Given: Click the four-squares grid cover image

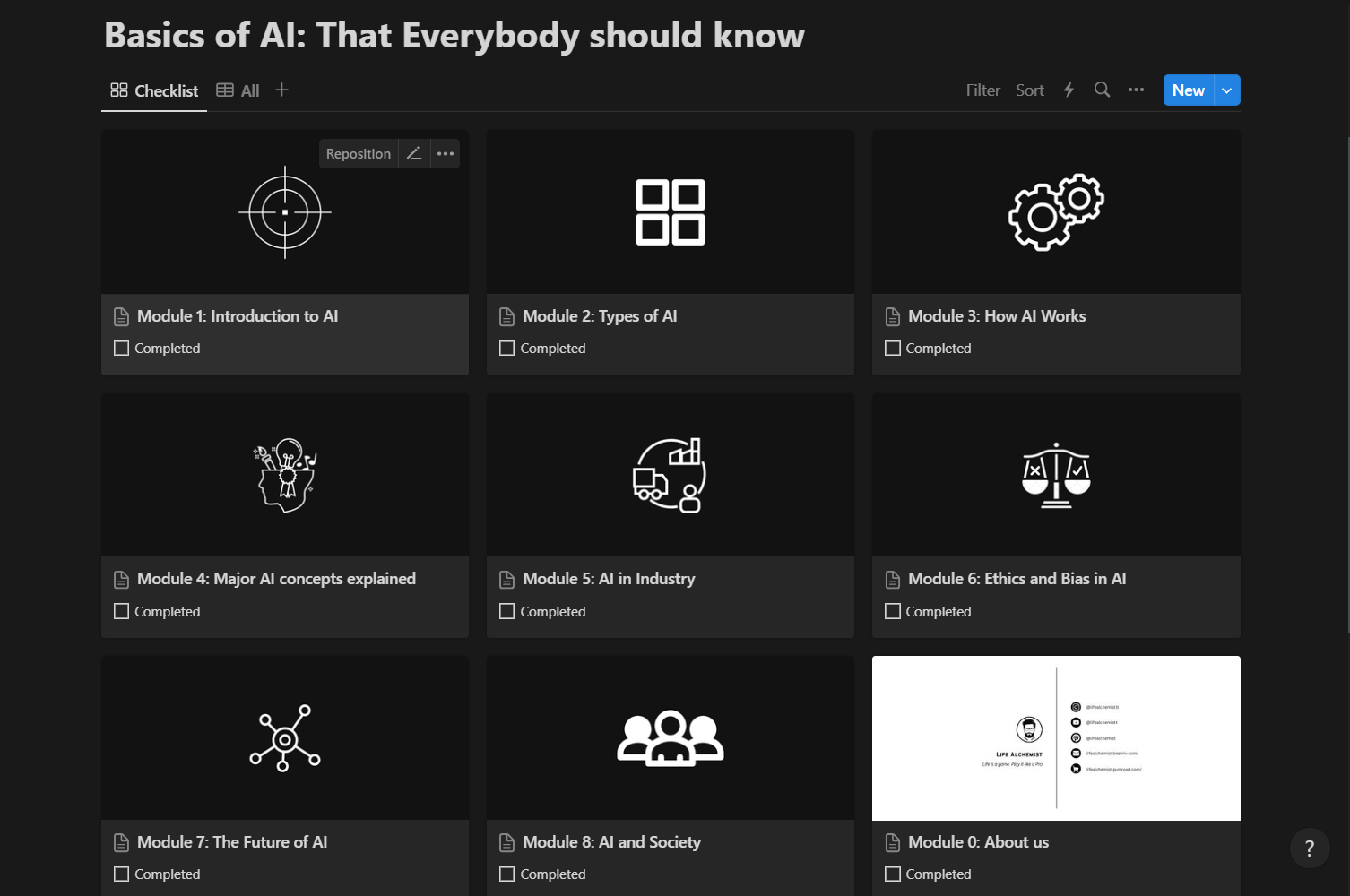Looking at the screenshot, I should [x=671, y=212].
